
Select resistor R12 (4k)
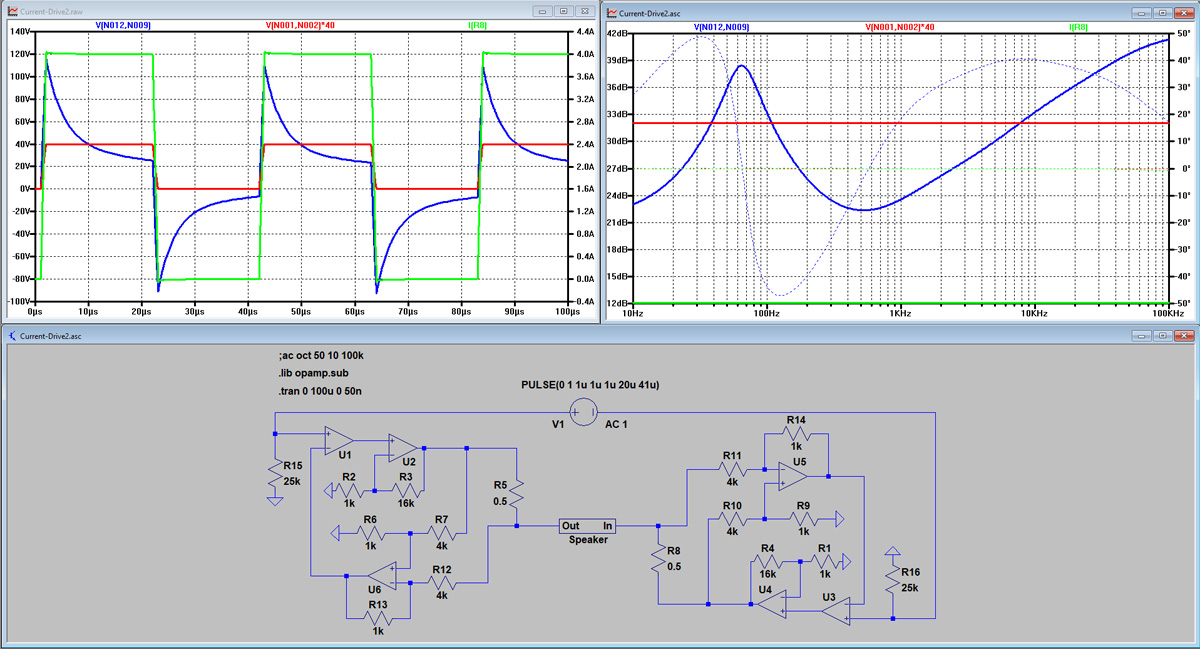[440, 582]
